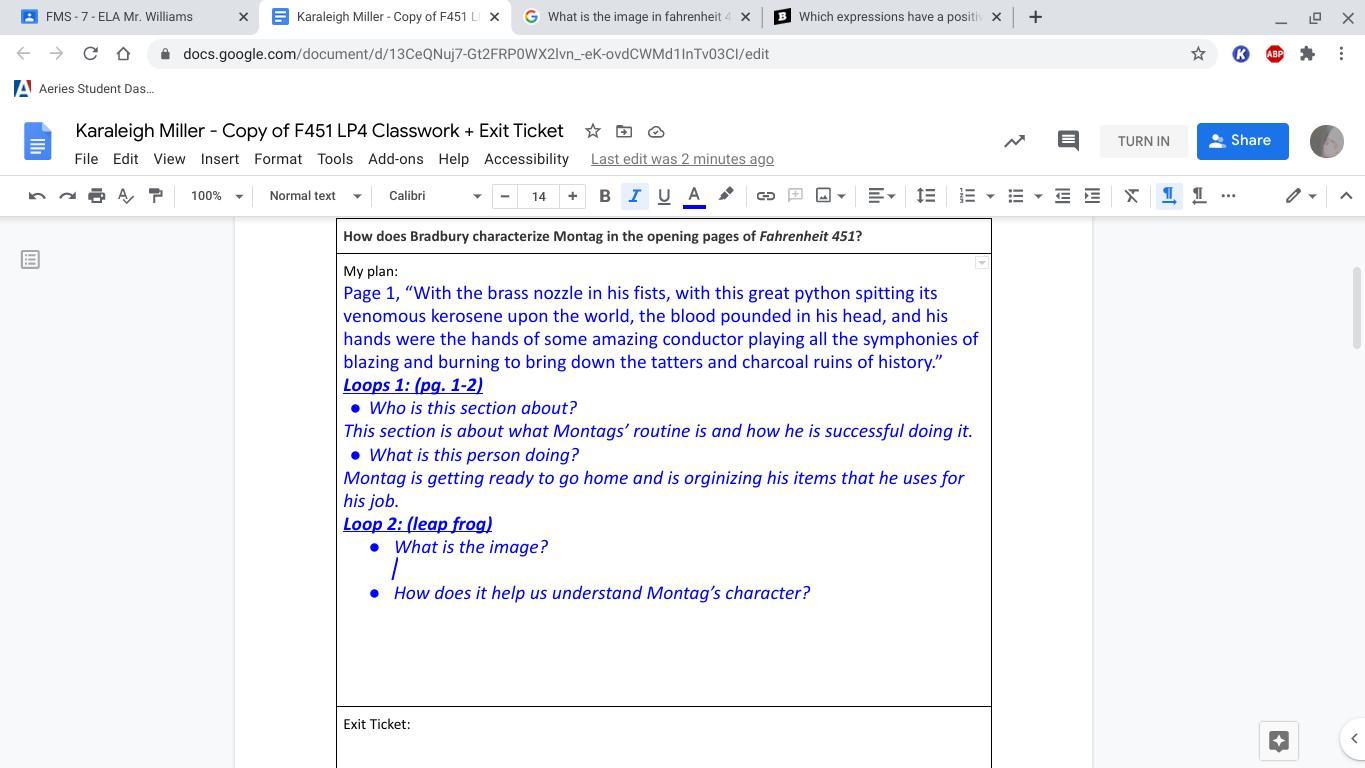1365x768 pixels.
Task: Click the Increase indent icon
Action: click(x=1092, y=196)
